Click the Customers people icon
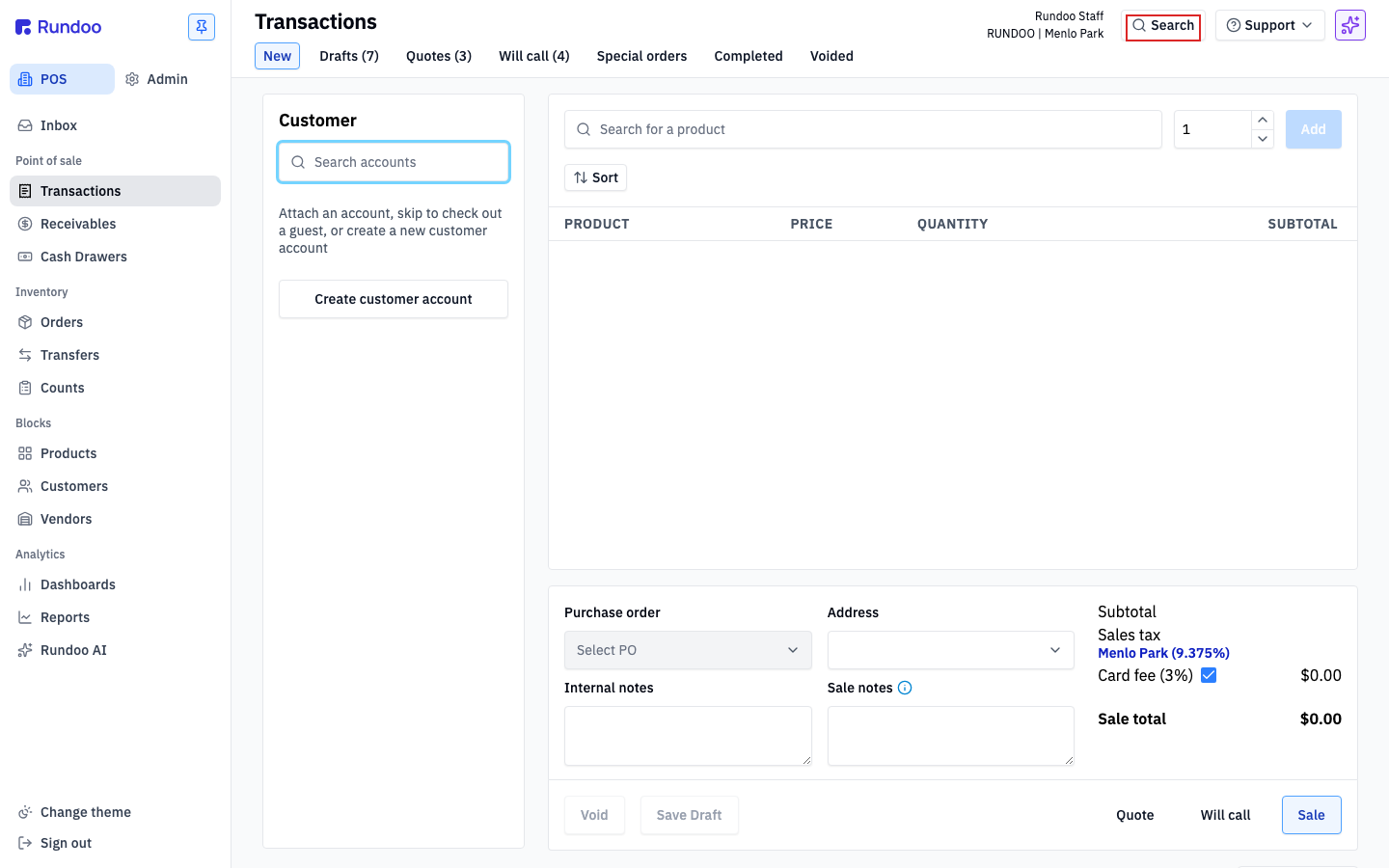 coord(25,486)
